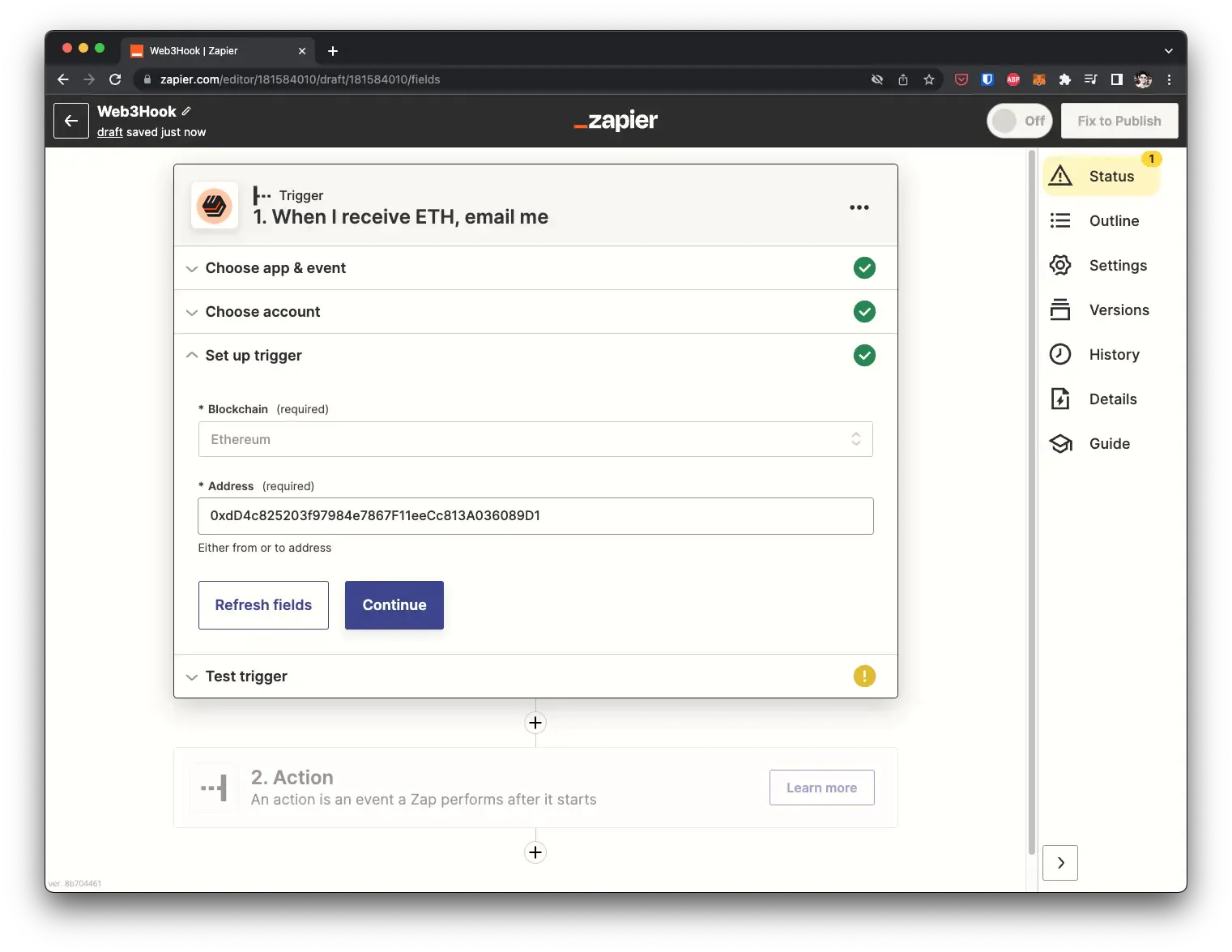Expand the Choose account section
The width and height of the screenshot is (1232, 952).
pyautogui.click(x=535, y=312)
